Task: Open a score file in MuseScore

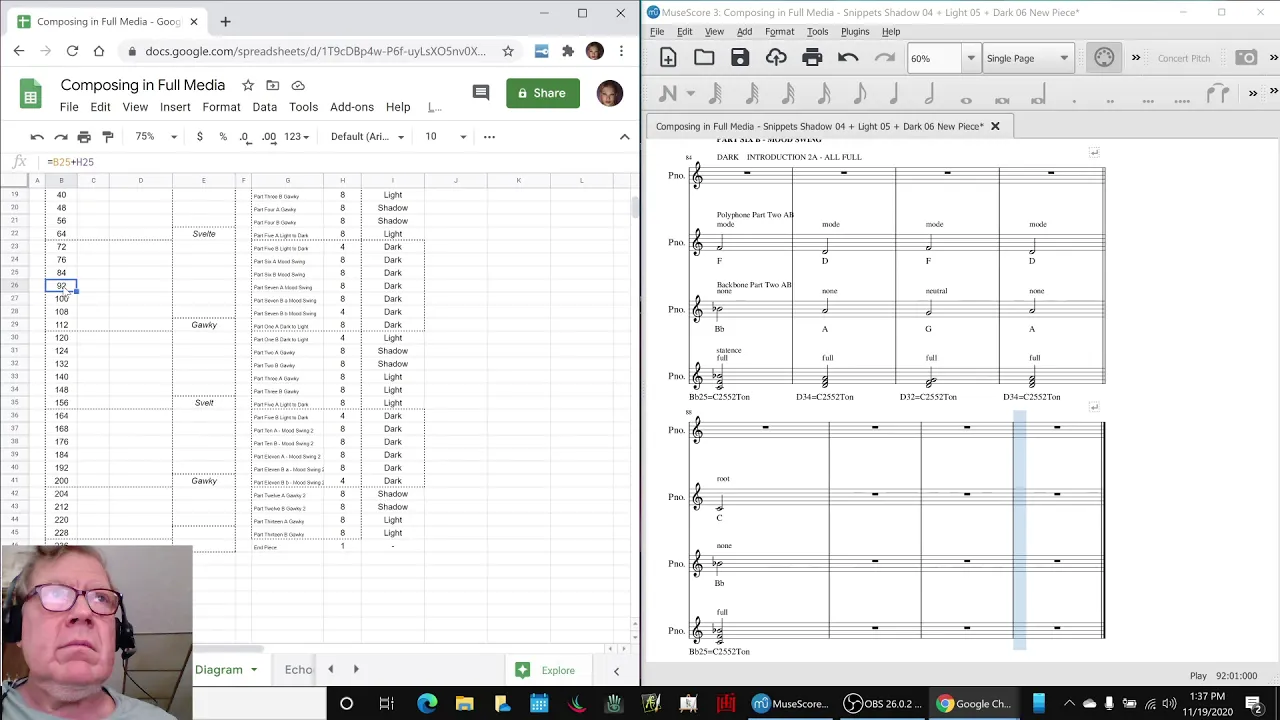Action: [704, 58]
